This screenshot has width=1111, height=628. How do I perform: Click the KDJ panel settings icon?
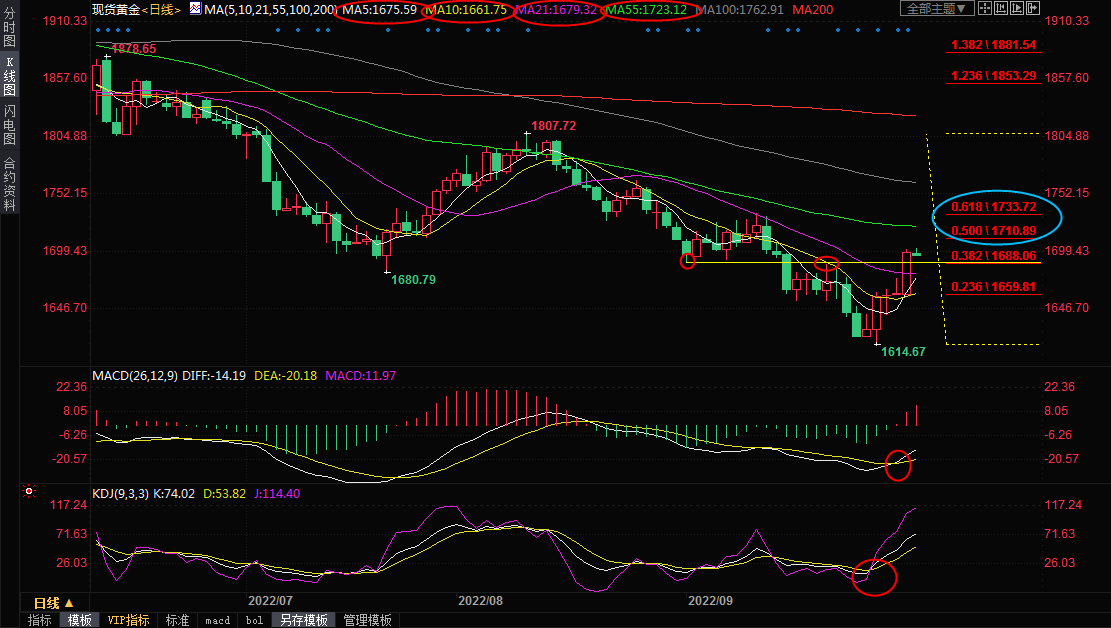pyautogui.click(x=29, y=492)
